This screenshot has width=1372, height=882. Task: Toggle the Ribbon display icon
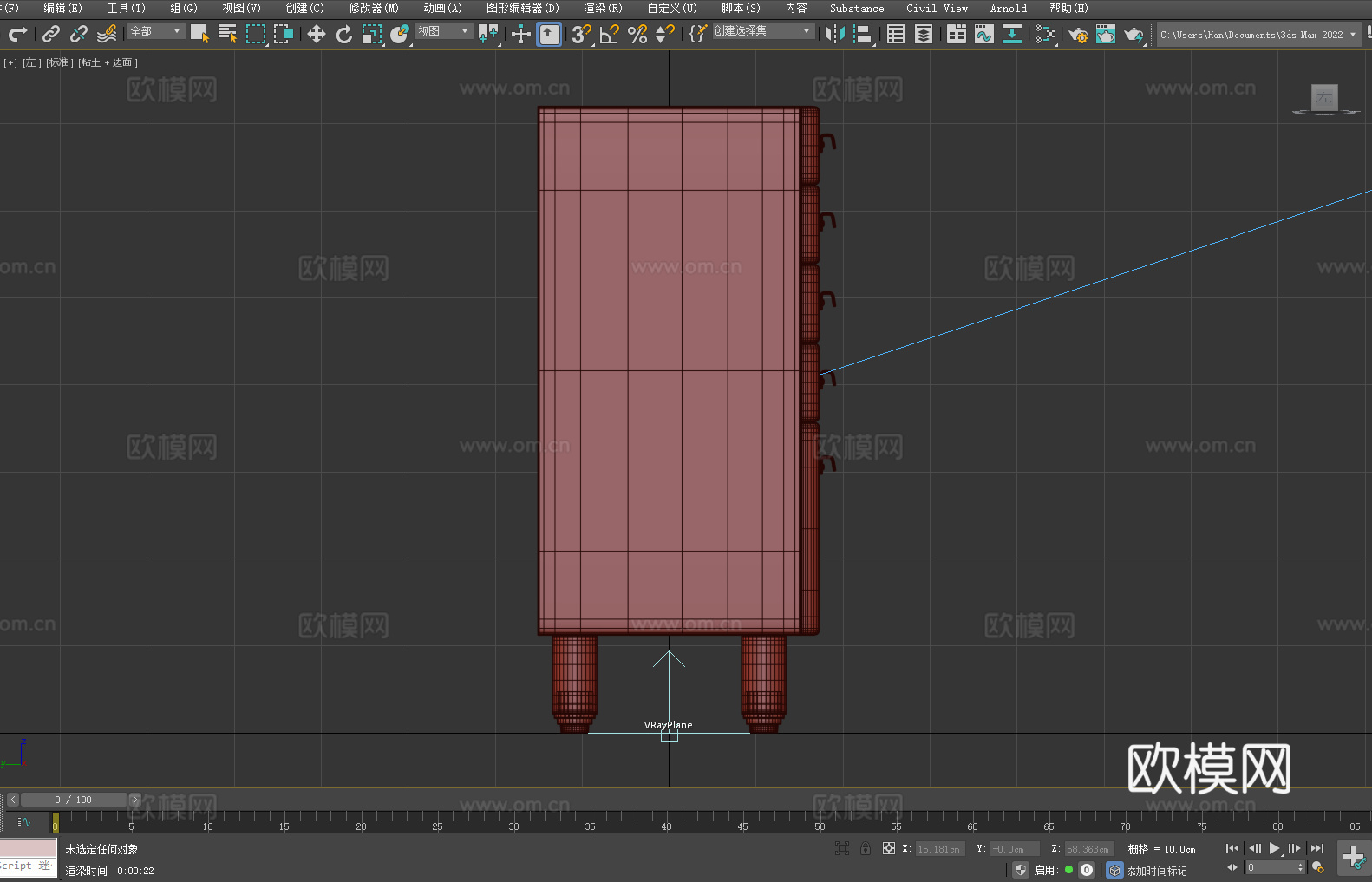[957, 34]
